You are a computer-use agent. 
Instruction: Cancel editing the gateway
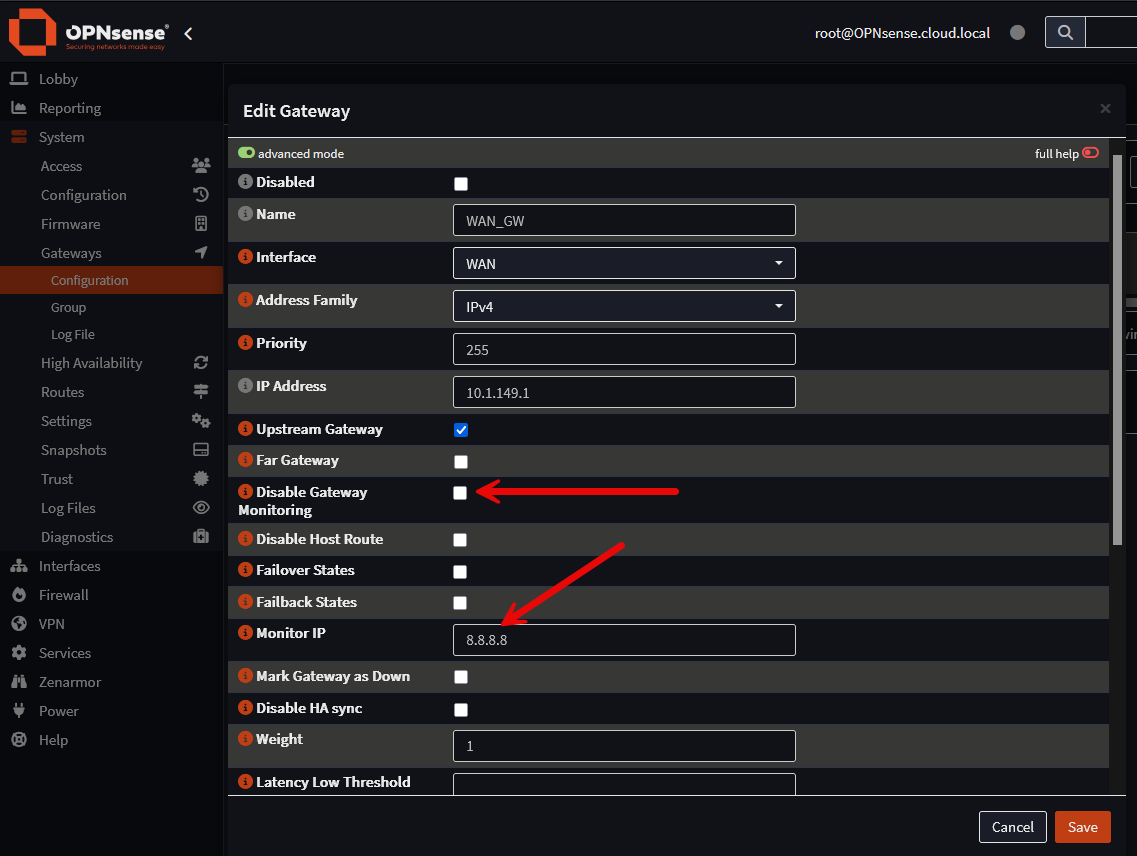click(x=1012, y=827)
